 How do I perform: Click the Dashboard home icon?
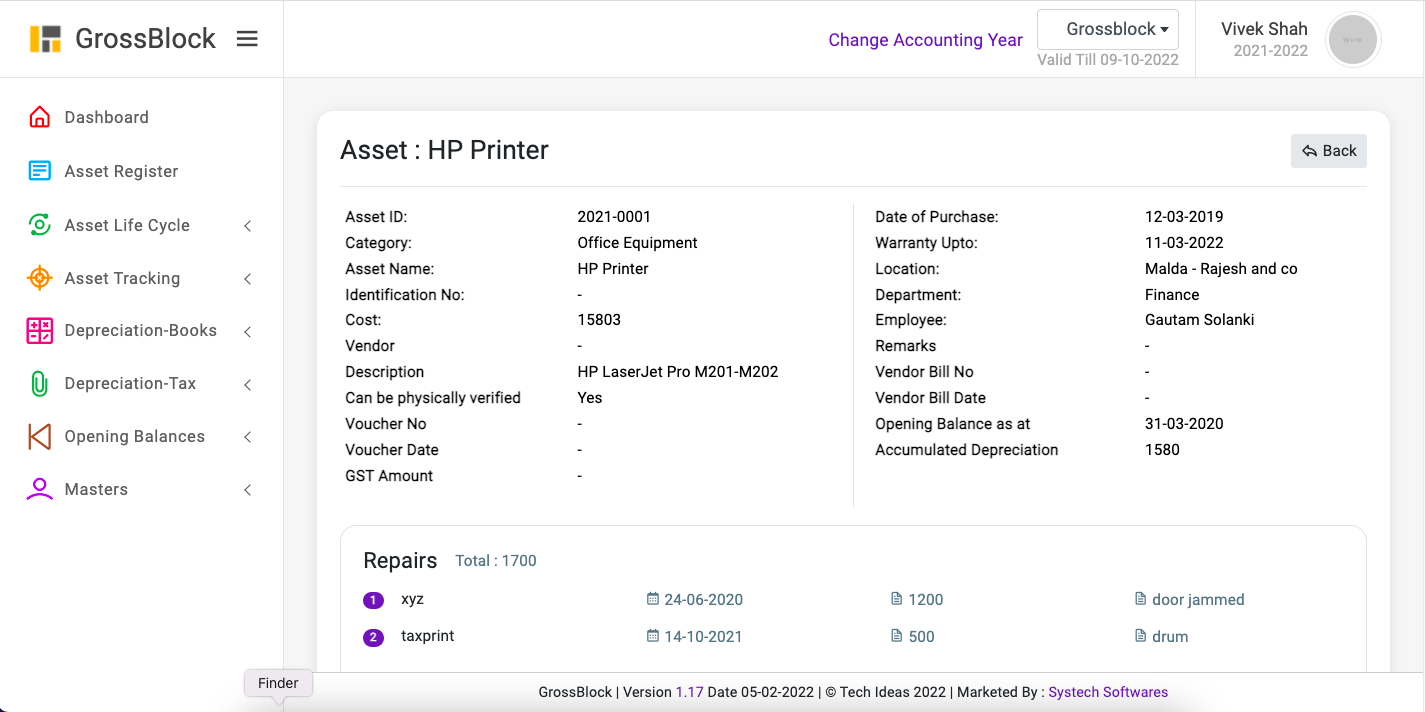[x=39, y=117]
